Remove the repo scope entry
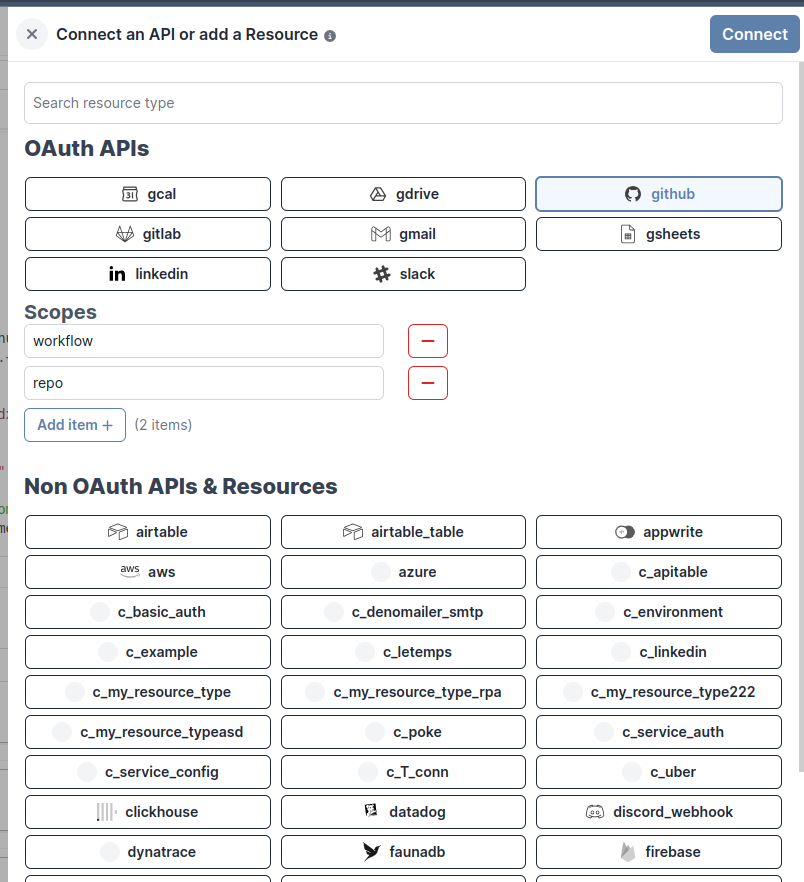Image resolution: width=804 pixels, height=882 pixels. 427,383
